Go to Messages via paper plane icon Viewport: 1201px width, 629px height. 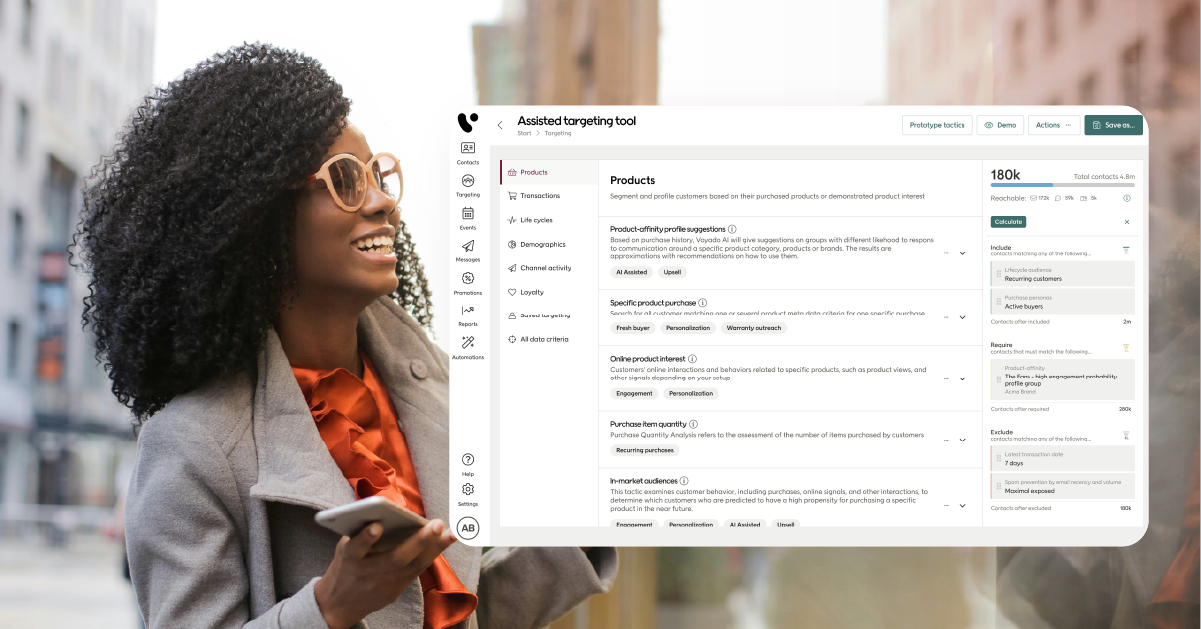pyautogui.click(x=468, y=246)
